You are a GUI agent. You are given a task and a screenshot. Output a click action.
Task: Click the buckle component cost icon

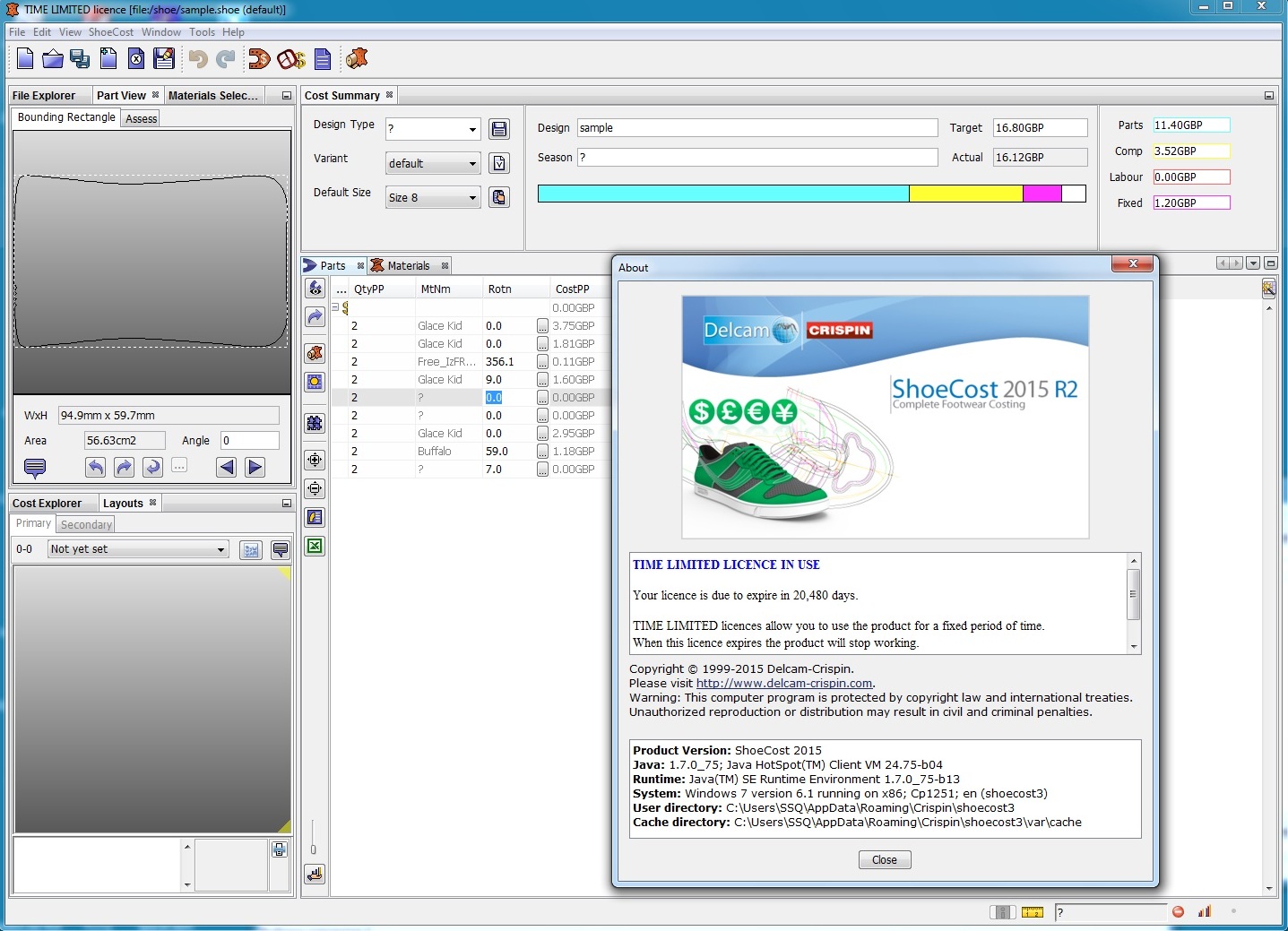pyautogui.click(x=291, y=59)
